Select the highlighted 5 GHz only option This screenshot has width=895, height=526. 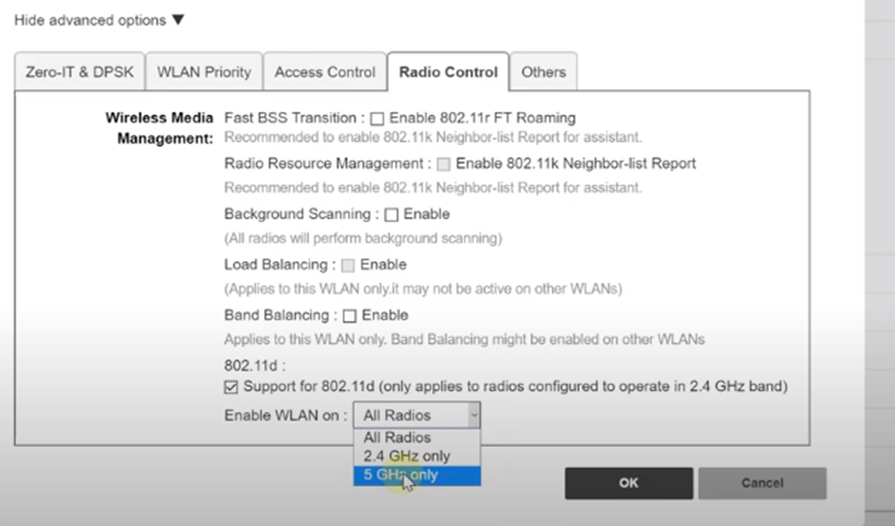pyautogui.click(x=400, y=475)
